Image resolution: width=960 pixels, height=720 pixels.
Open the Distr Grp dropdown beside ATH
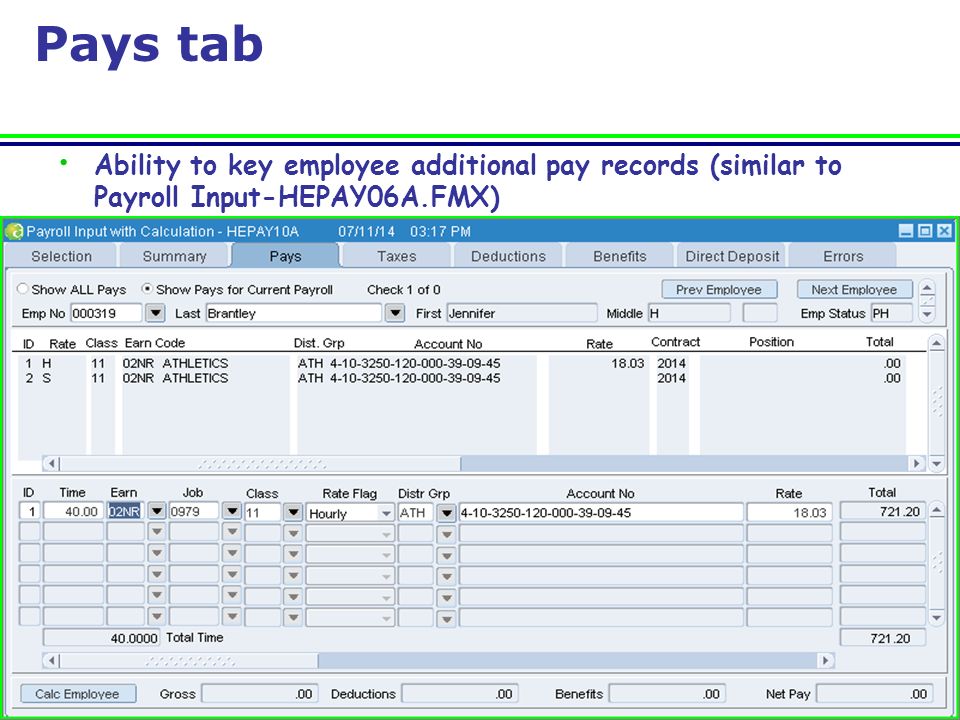coord(446,512)
